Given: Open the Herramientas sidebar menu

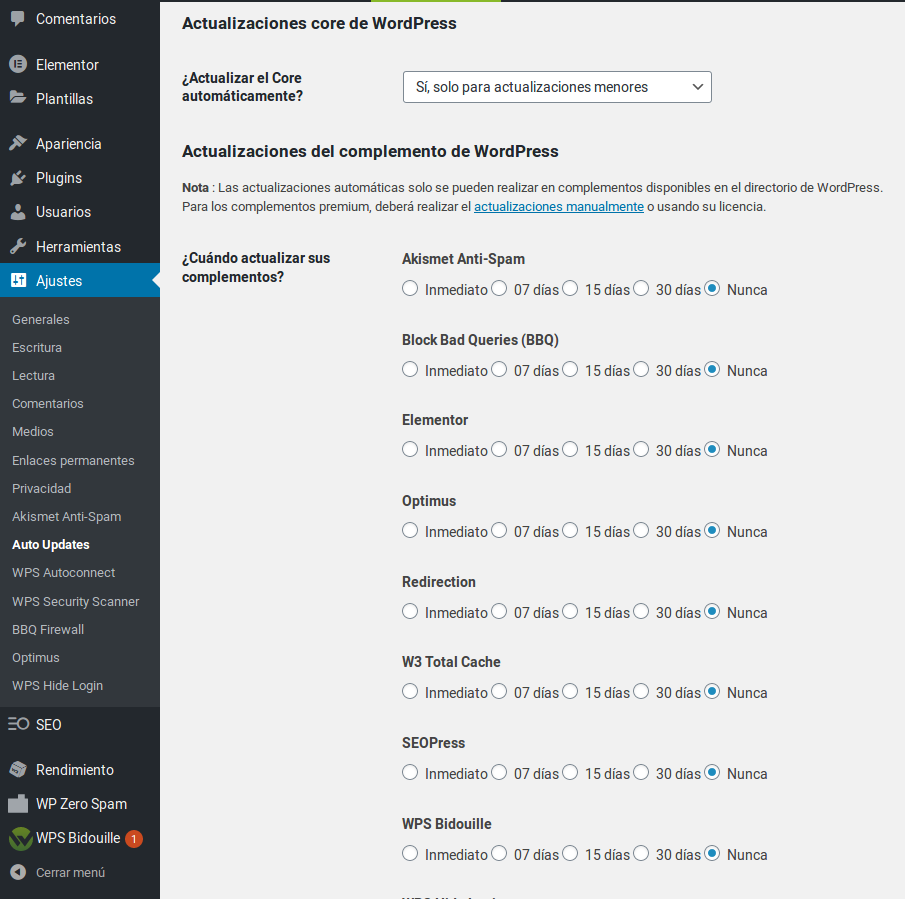Looking at the screenshot, I should click(80, 246).
